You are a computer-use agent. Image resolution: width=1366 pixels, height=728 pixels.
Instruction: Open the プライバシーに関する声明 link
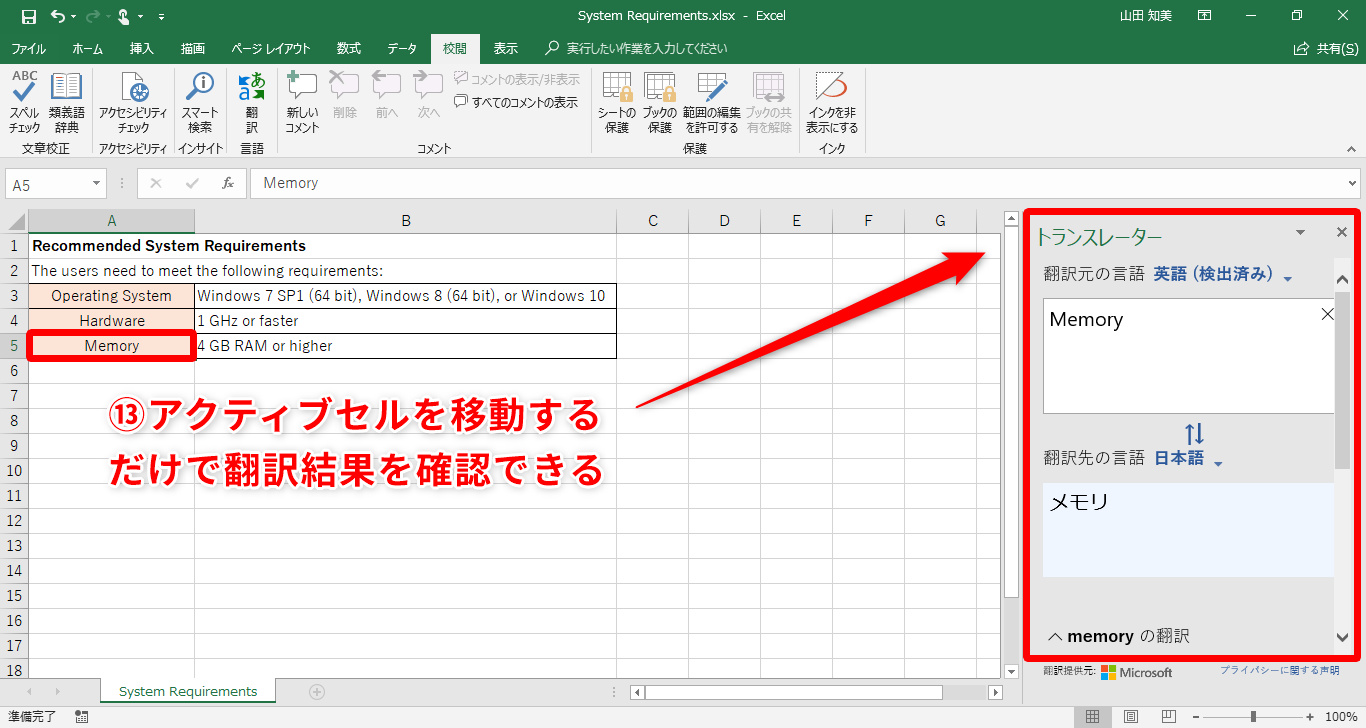(1279, 670)
